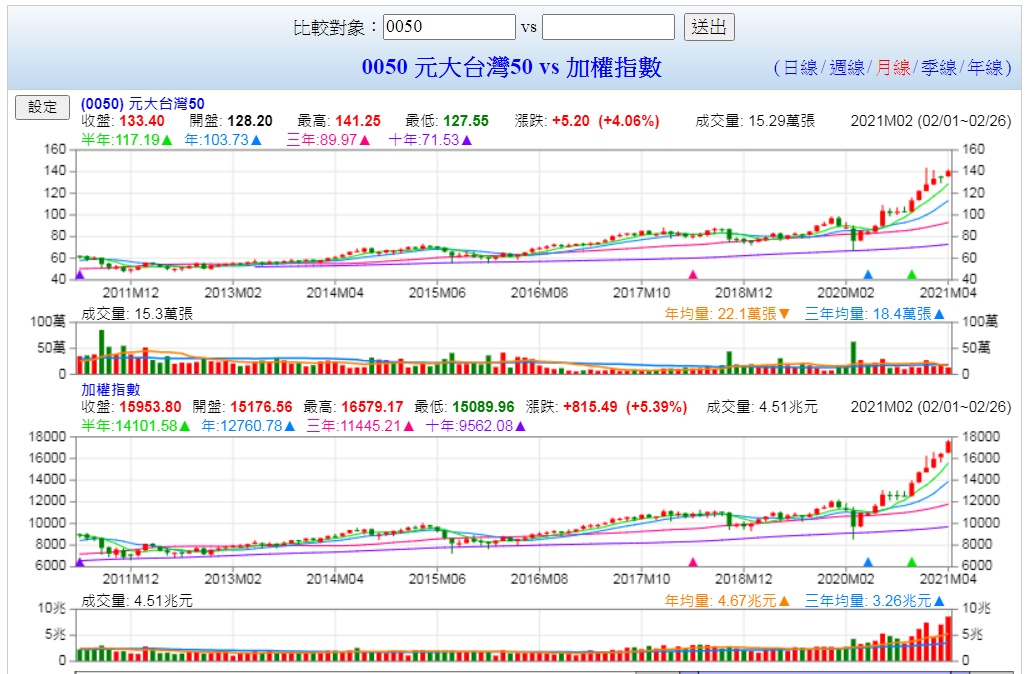Open the 設定 settings button
The height and width of the screenshot is (674, 1025).
pyautogui.click(x=42, y=107)
